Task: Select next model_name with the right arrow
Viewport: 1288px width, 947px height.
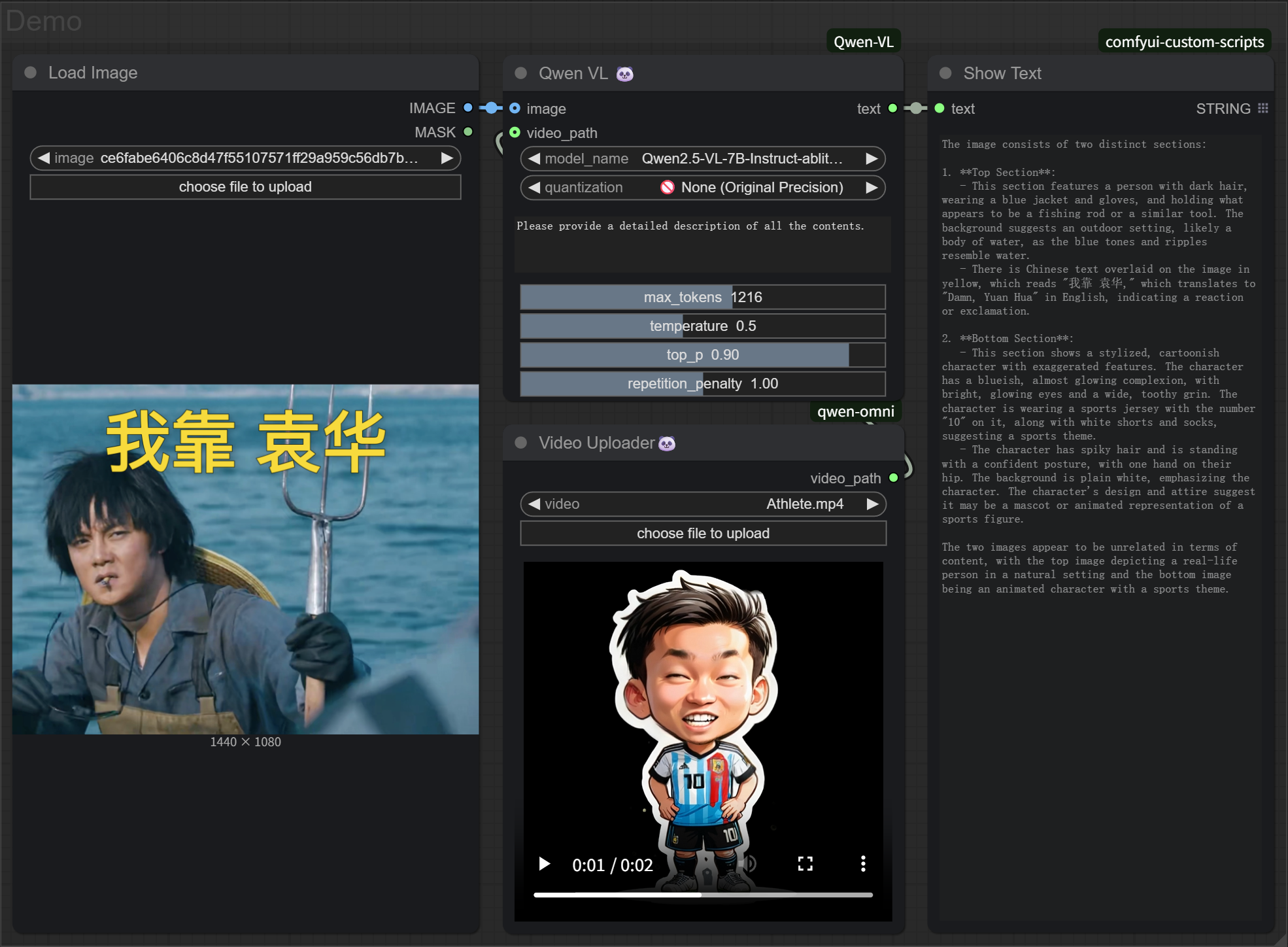Action: click(x=872, y=159)
